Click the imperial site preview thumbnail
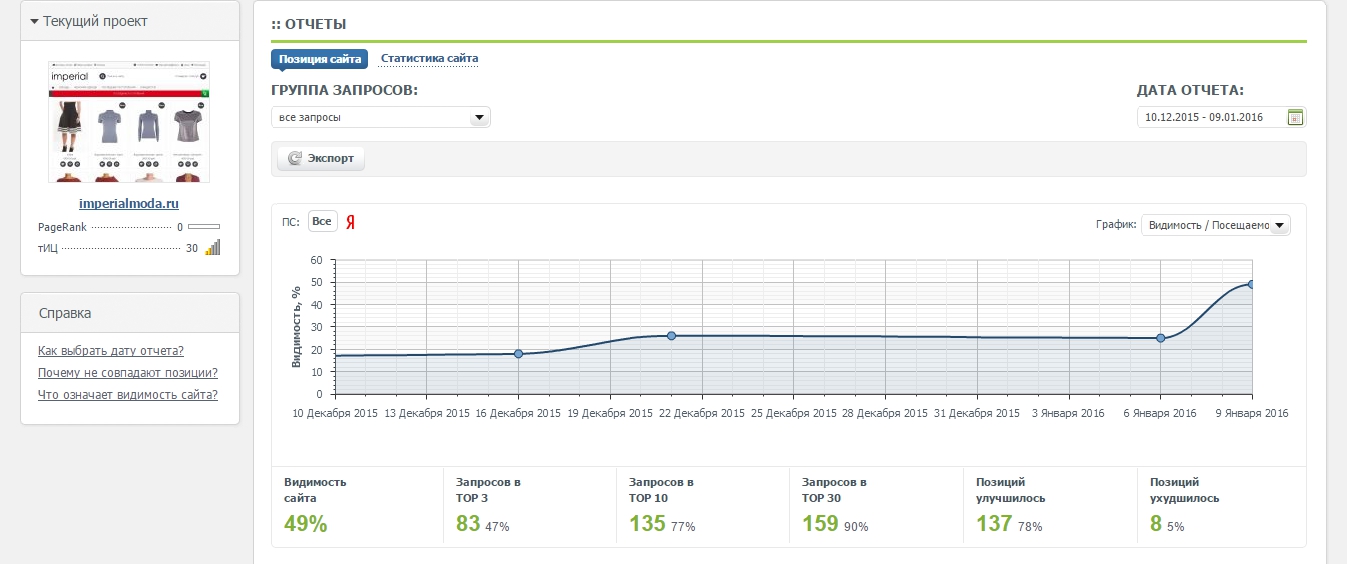The width and height of the screenshot is (1347, 564). coord(129,121)
